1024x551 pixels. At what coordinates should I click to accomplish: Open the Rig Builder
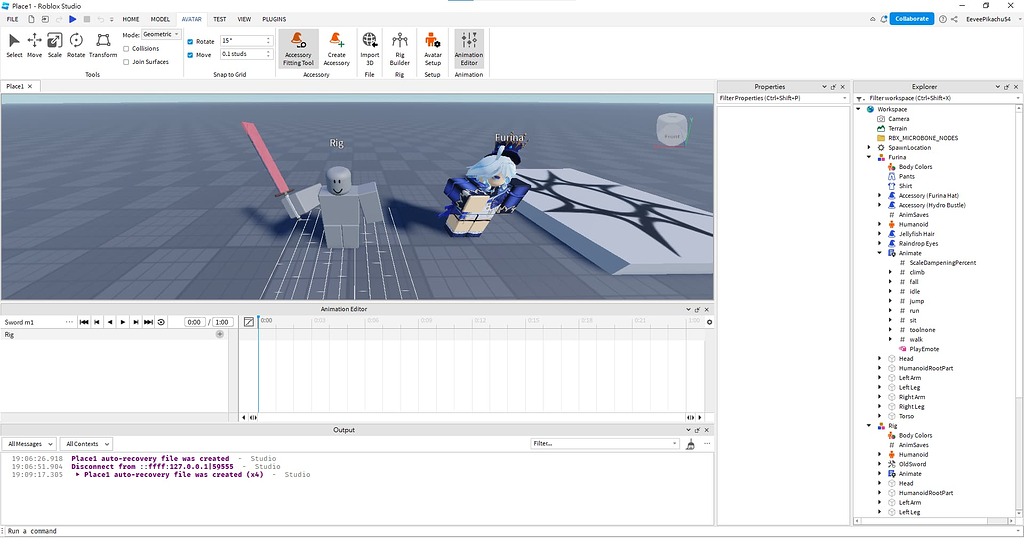(x=400, y=49)
